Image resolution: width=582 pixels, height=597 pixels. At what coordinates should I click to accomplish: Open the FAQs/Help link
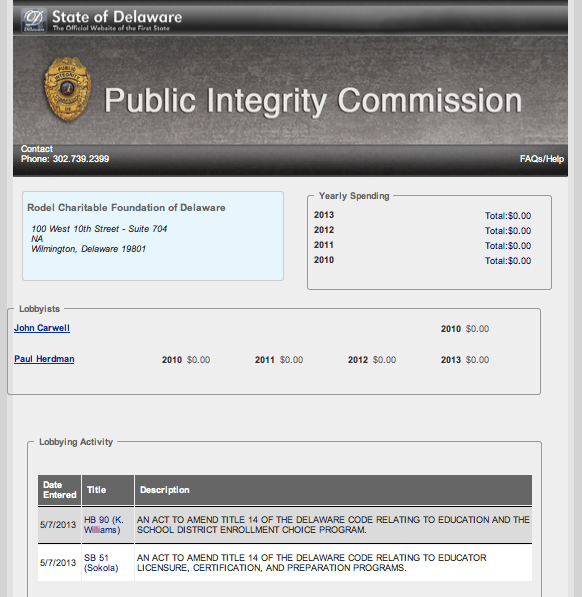(x=542, y=159)
